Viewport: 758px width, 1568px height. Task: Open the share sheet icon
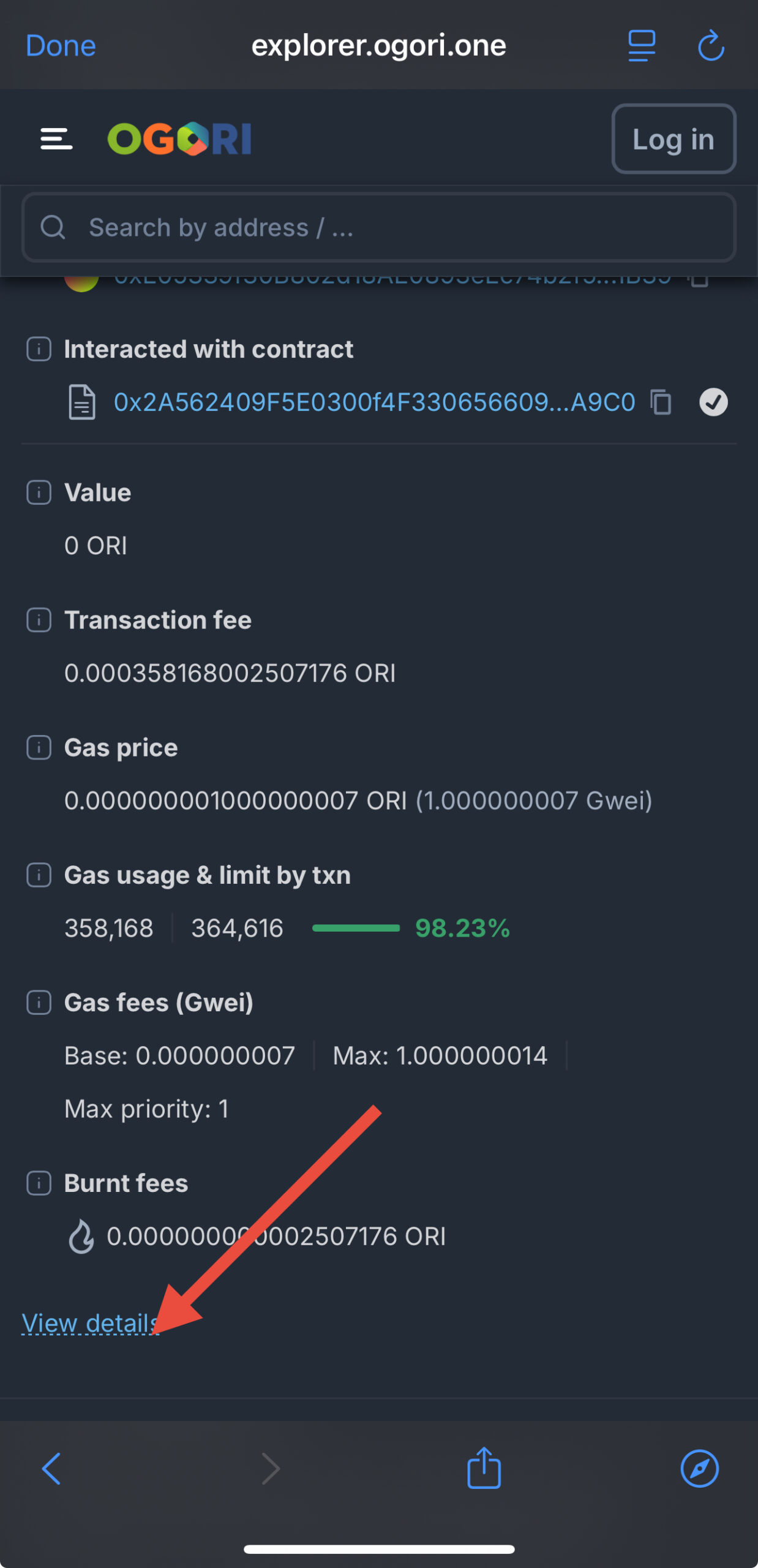(x=484, y=1467)
